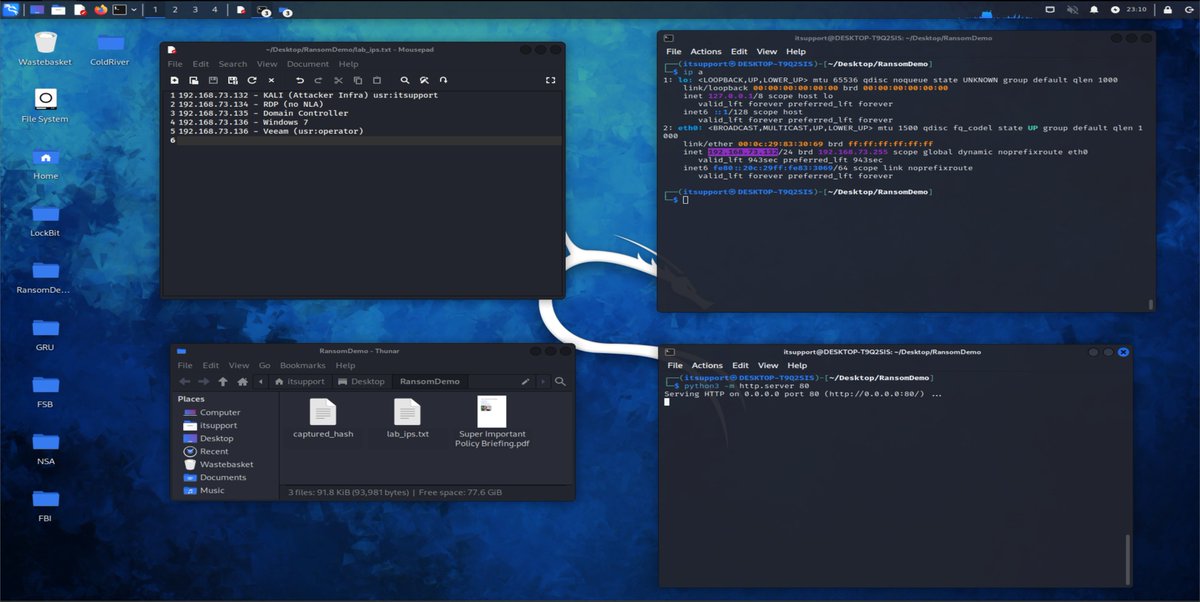The width and height of the screenshot is (1200, 602).
Task: Click the Veeam (usr:operator) line in Mousepad
Action: [x=270, y=131]
